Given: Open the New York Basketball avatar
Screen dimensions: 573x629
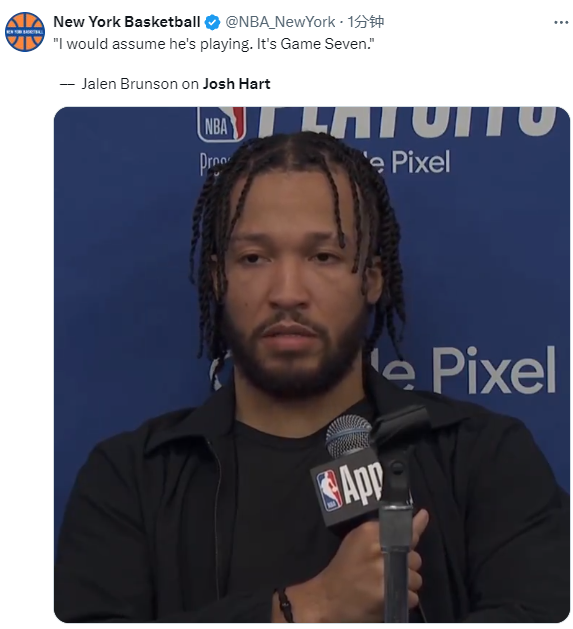Looking at the screenshot, I should tap(25, 32).
